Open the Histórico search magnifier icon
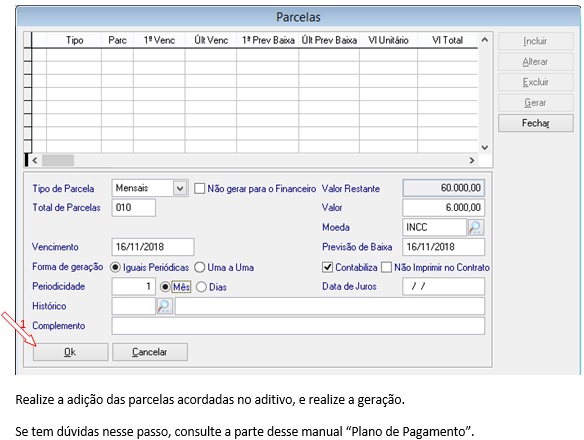Screen dimensions: 584x440 click(164, 306)
